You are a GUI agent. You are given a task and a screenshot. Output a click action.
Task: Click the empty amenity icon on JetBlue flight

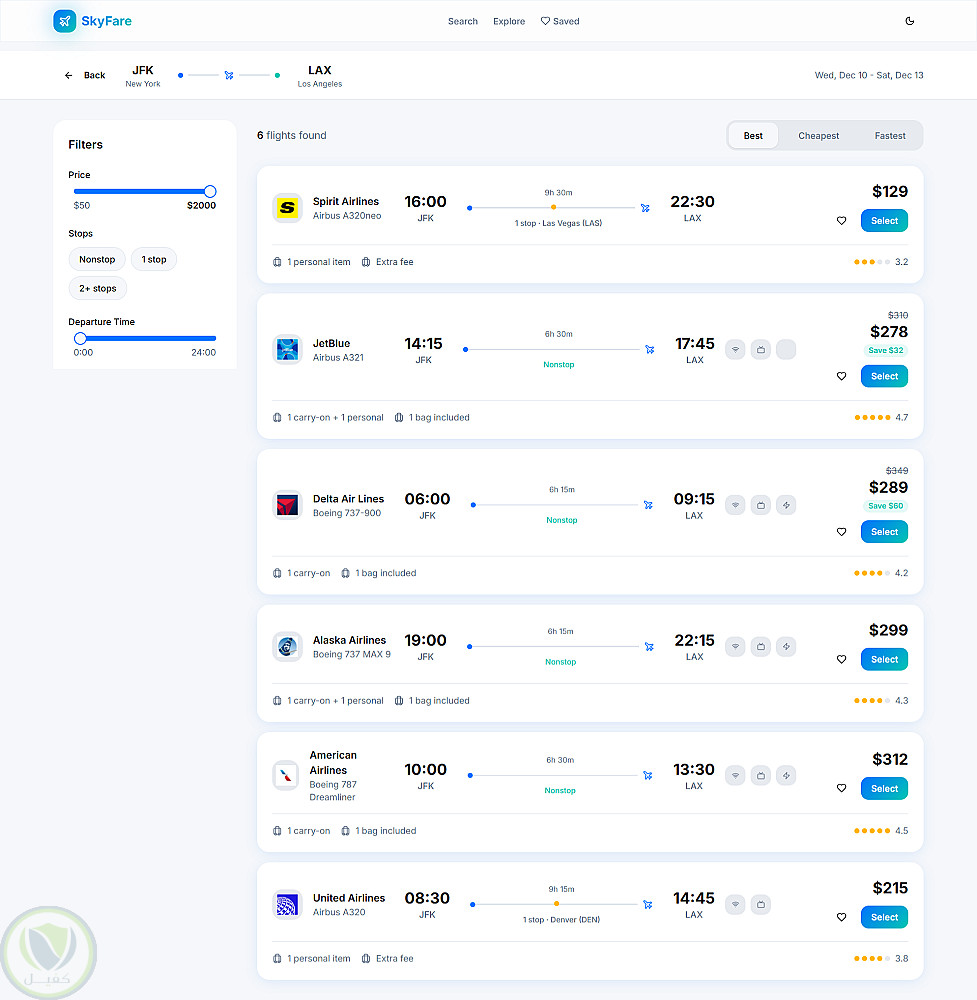786,349
